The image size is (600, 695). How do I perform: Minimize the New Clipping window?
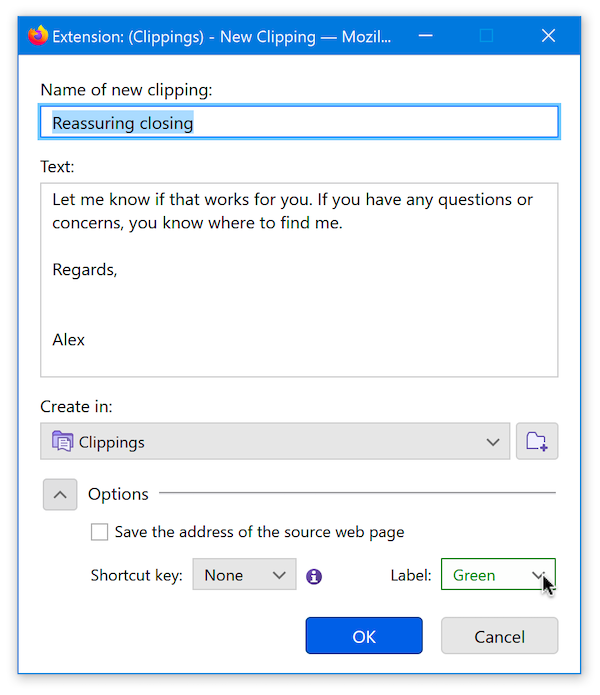click(425, 35)
